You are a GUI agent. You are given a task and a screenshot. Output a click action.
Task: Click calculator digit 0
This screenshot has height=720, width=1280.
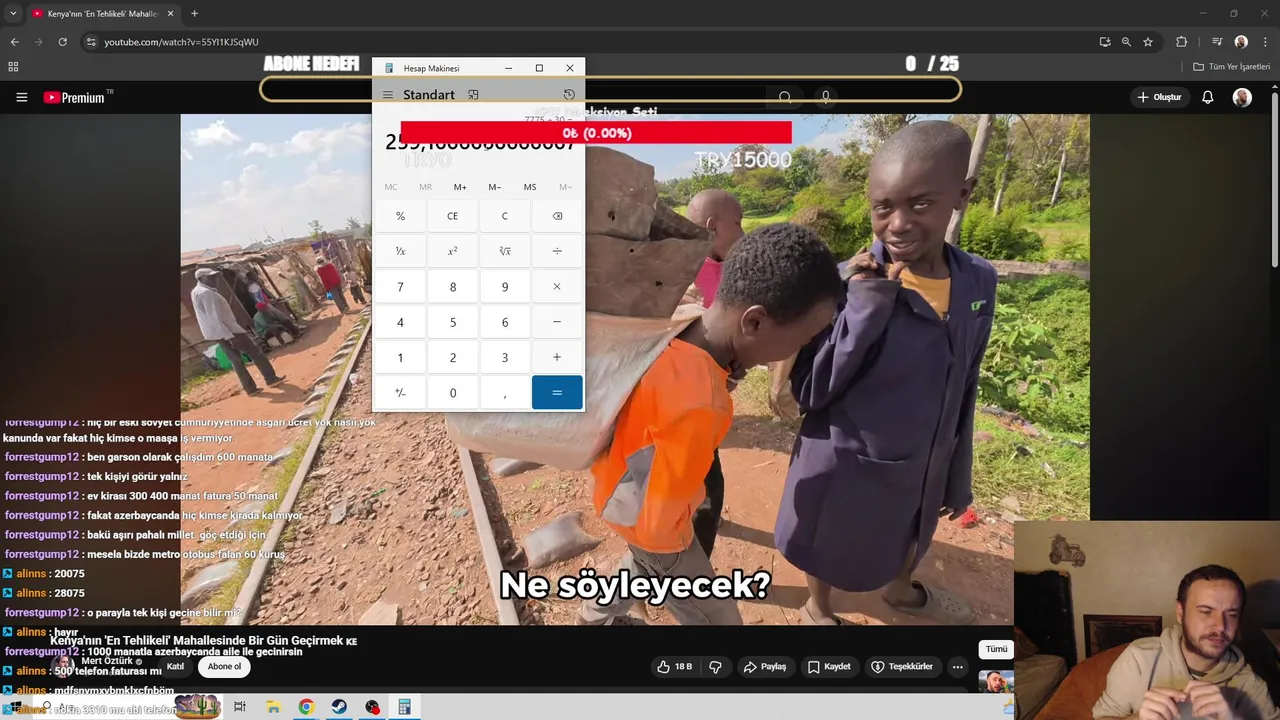click(452, 393)
